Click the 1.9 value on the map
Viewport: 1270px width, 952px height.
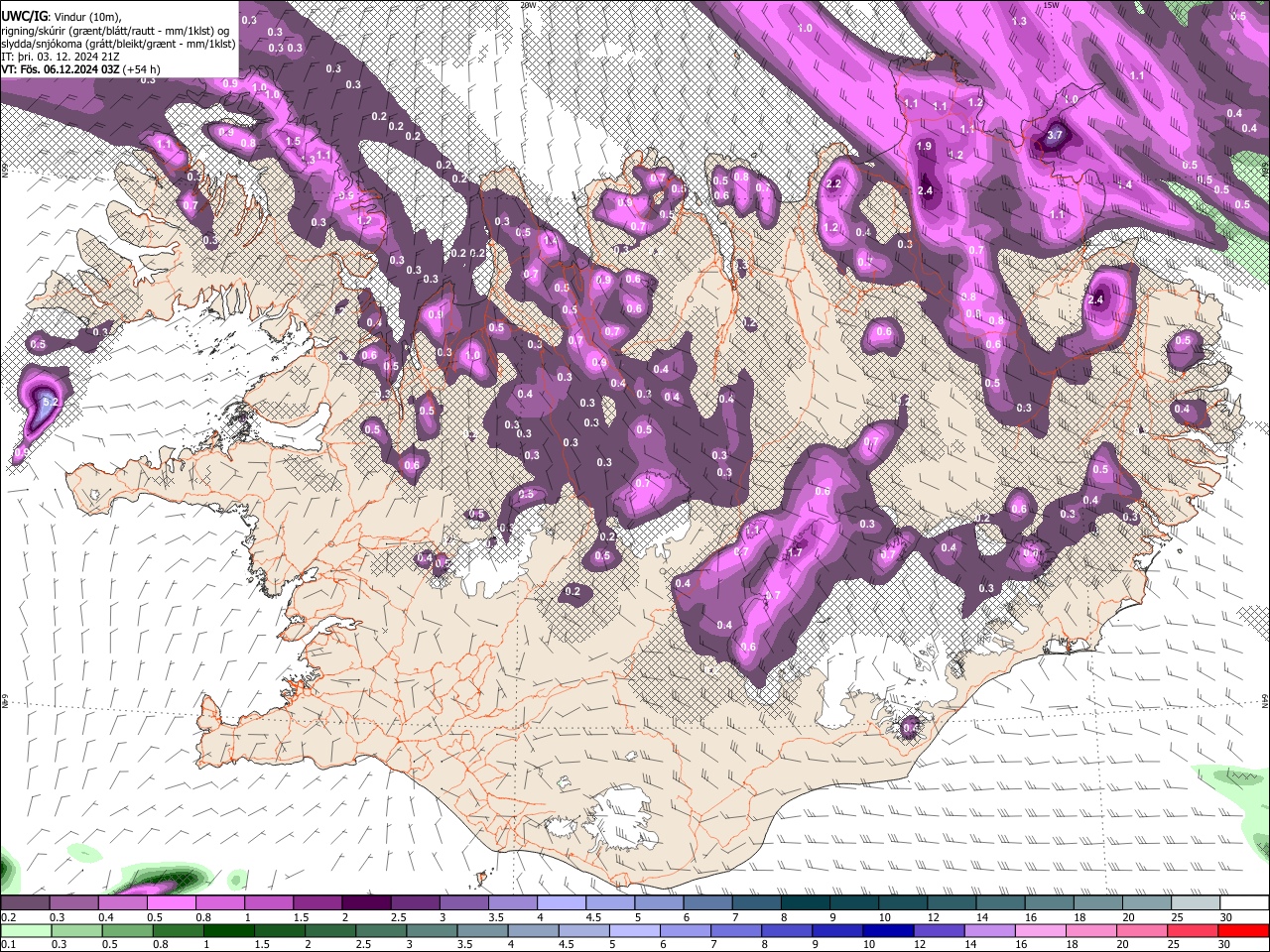coord(925,146)
